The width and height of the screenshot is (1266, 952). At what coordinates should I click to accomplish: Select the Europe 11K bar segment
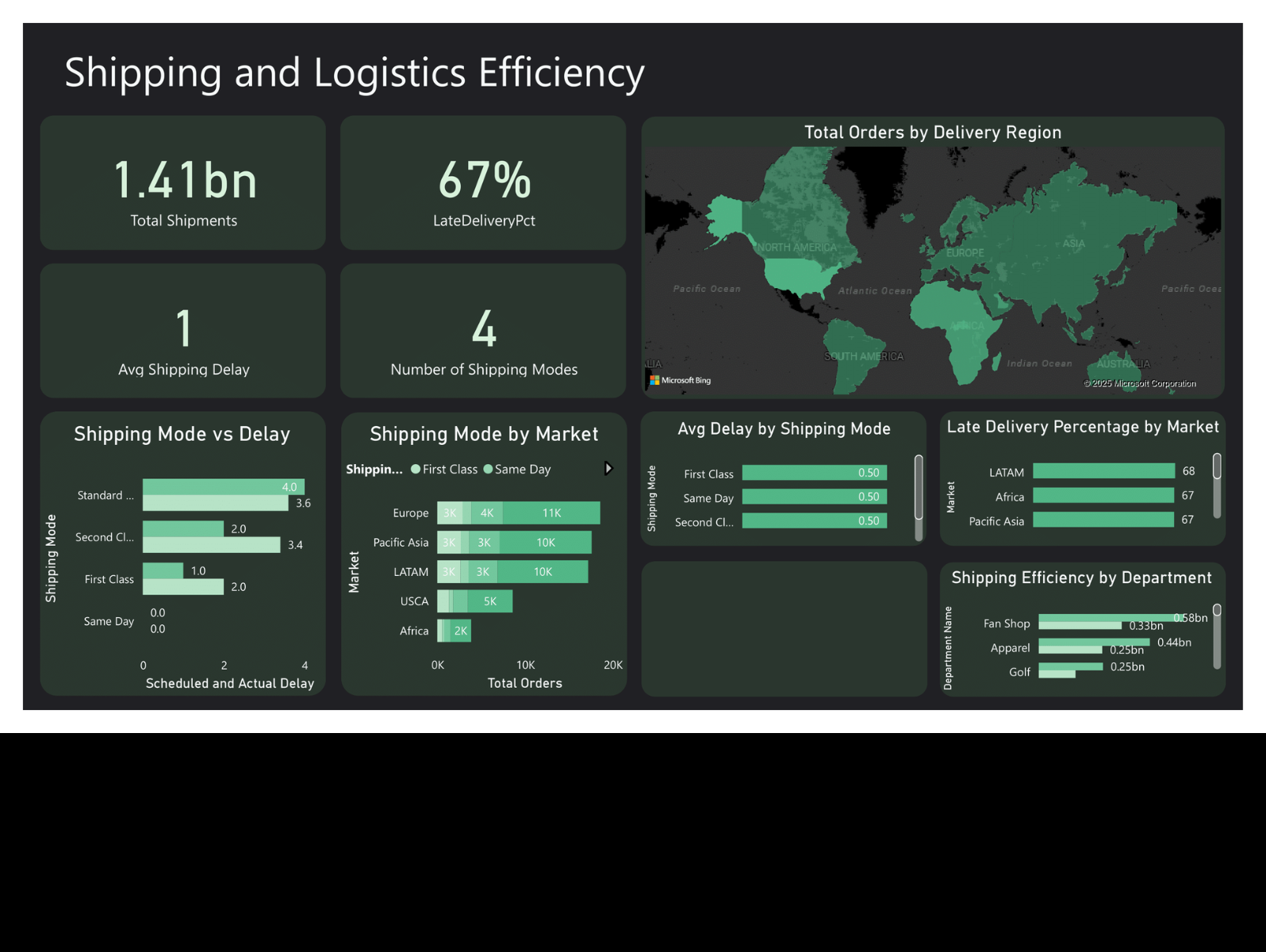point(551,513)
